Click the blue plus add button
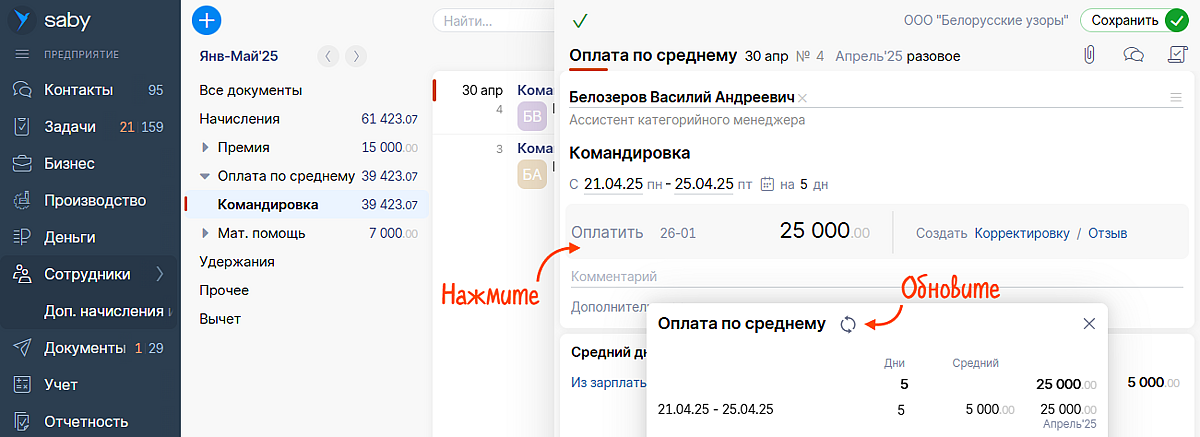 pos(206,20)
